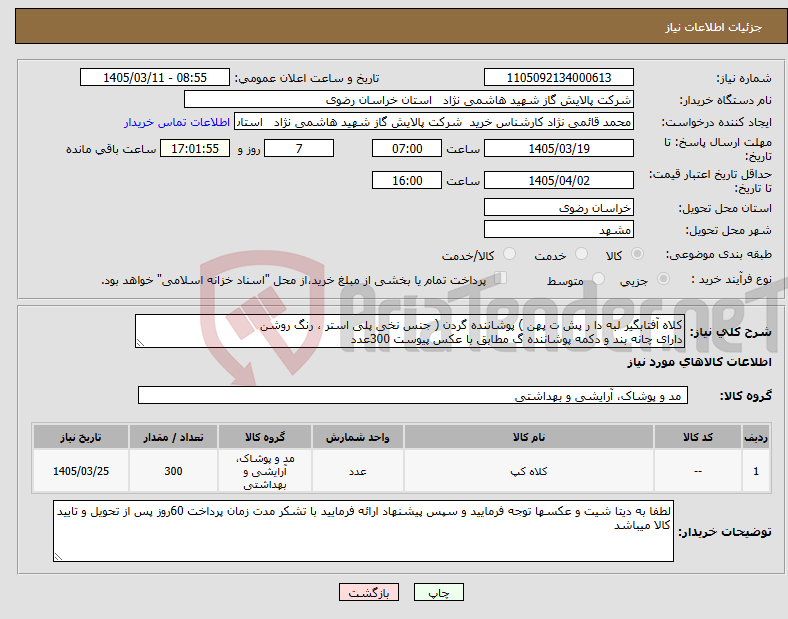Select the متوسط purchase type radio
This screenshot has width=788, height=619.
598,278
